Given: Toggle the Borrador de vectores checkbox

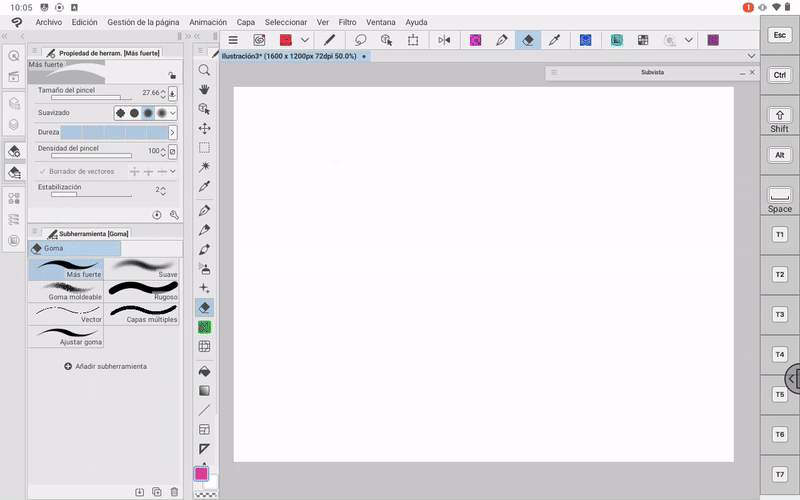Looking at the screenshot, I should point(42,171).
